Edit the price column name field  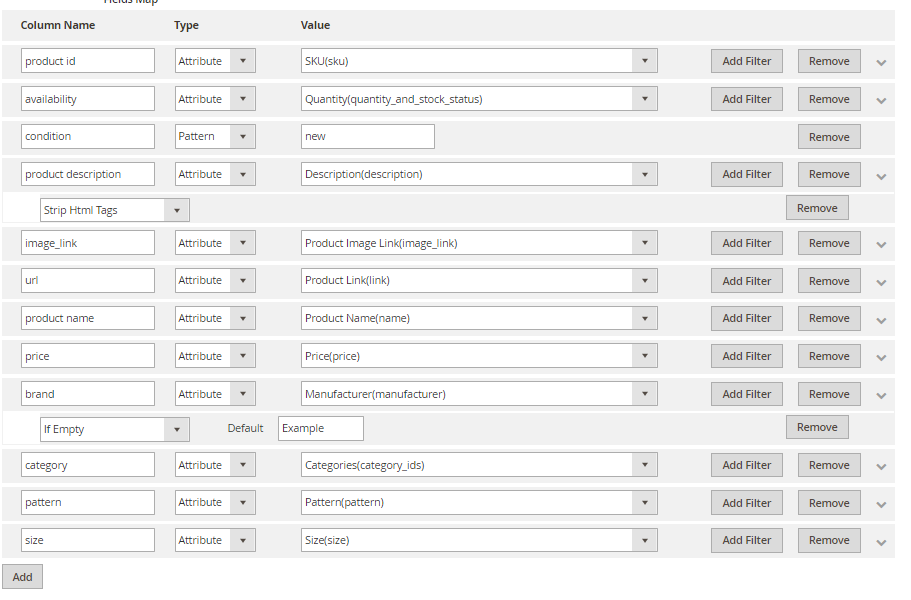88,356
